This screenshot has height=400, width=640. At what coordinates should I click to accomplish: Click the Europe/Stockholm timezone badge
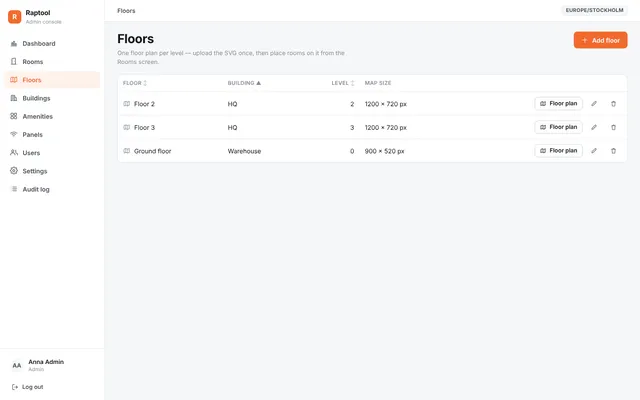click(594, 10)
